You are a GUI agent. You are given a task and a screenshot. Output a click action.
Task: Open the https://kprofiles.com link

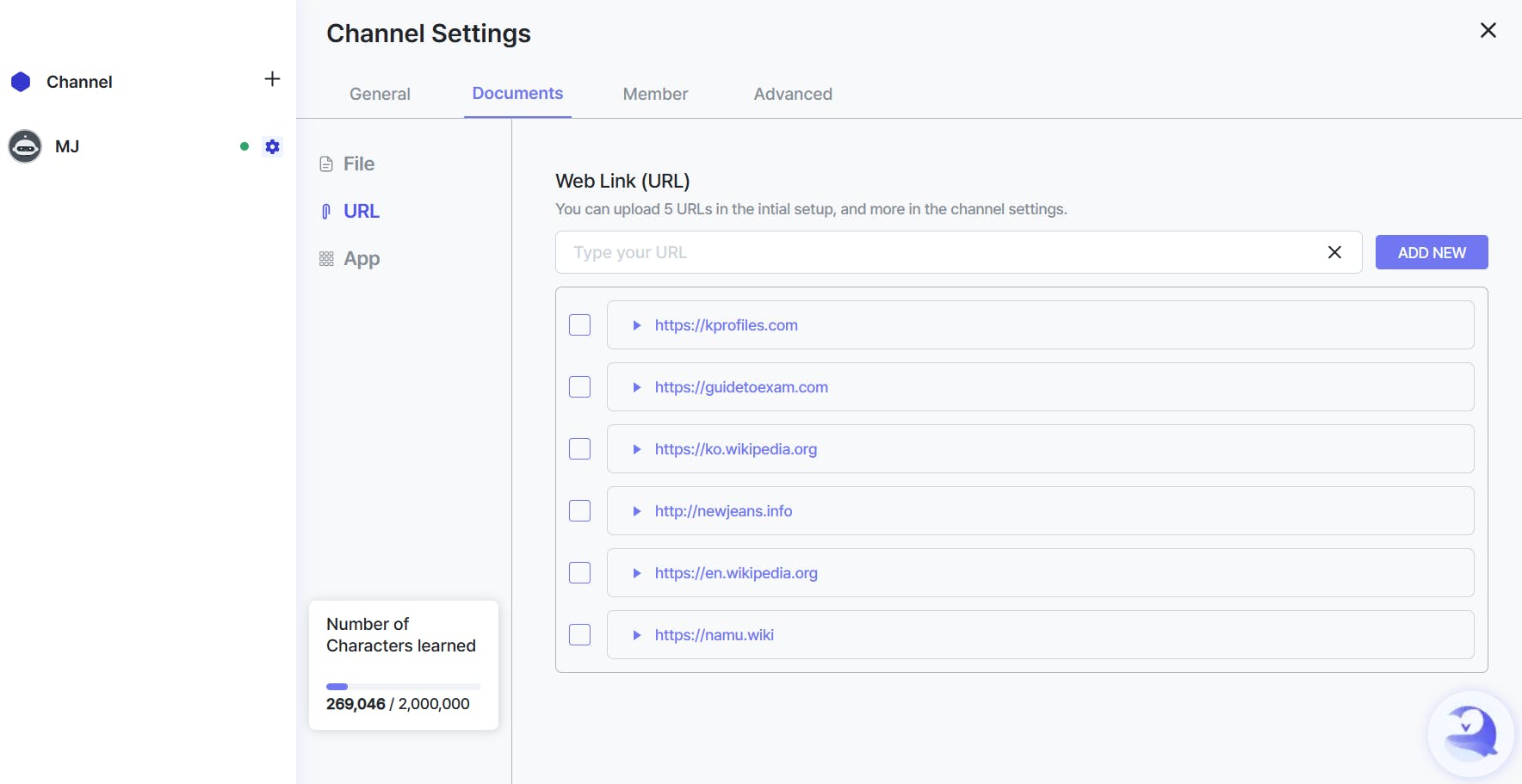726,325
